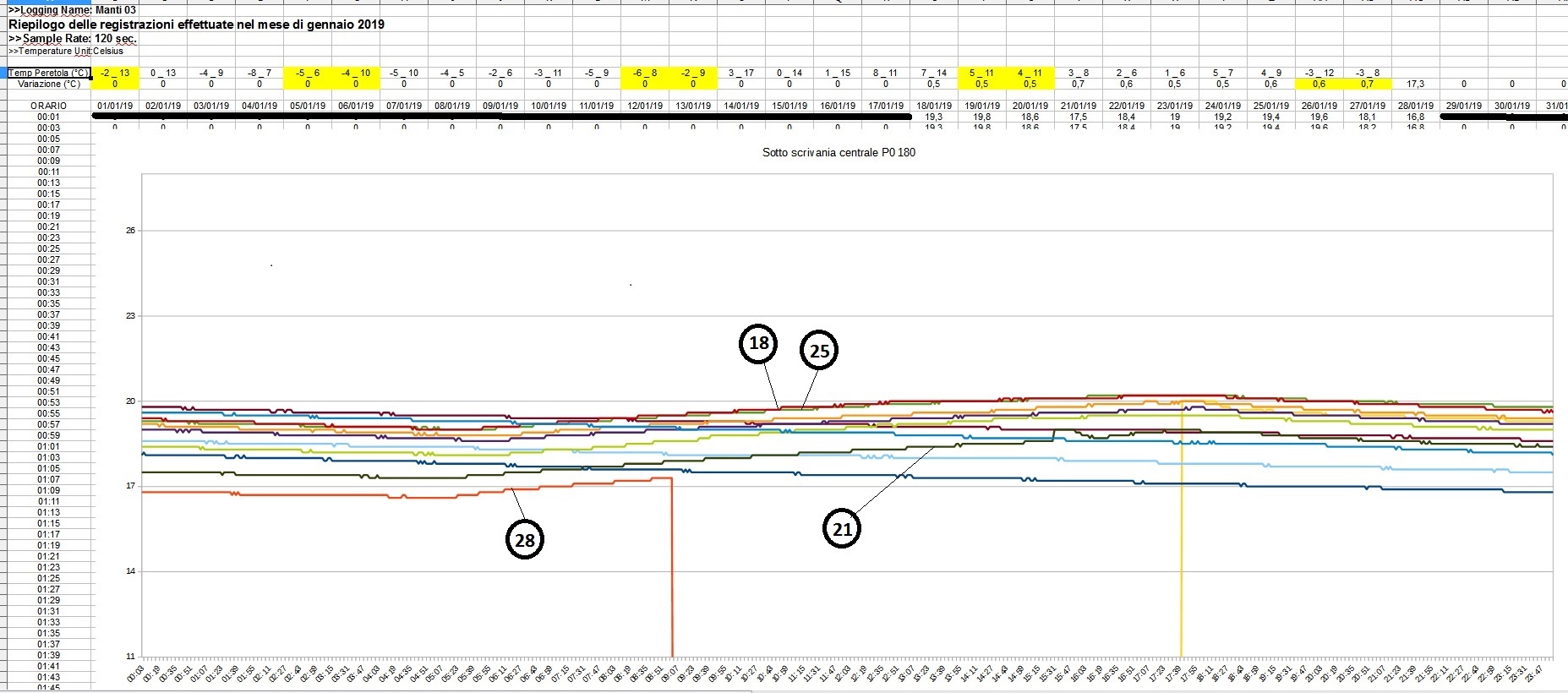Image resolution: width=1568 pixels, height=693 pixels.
Task: Click the '17,3' variation value cell
Action: click(1416, 84)
